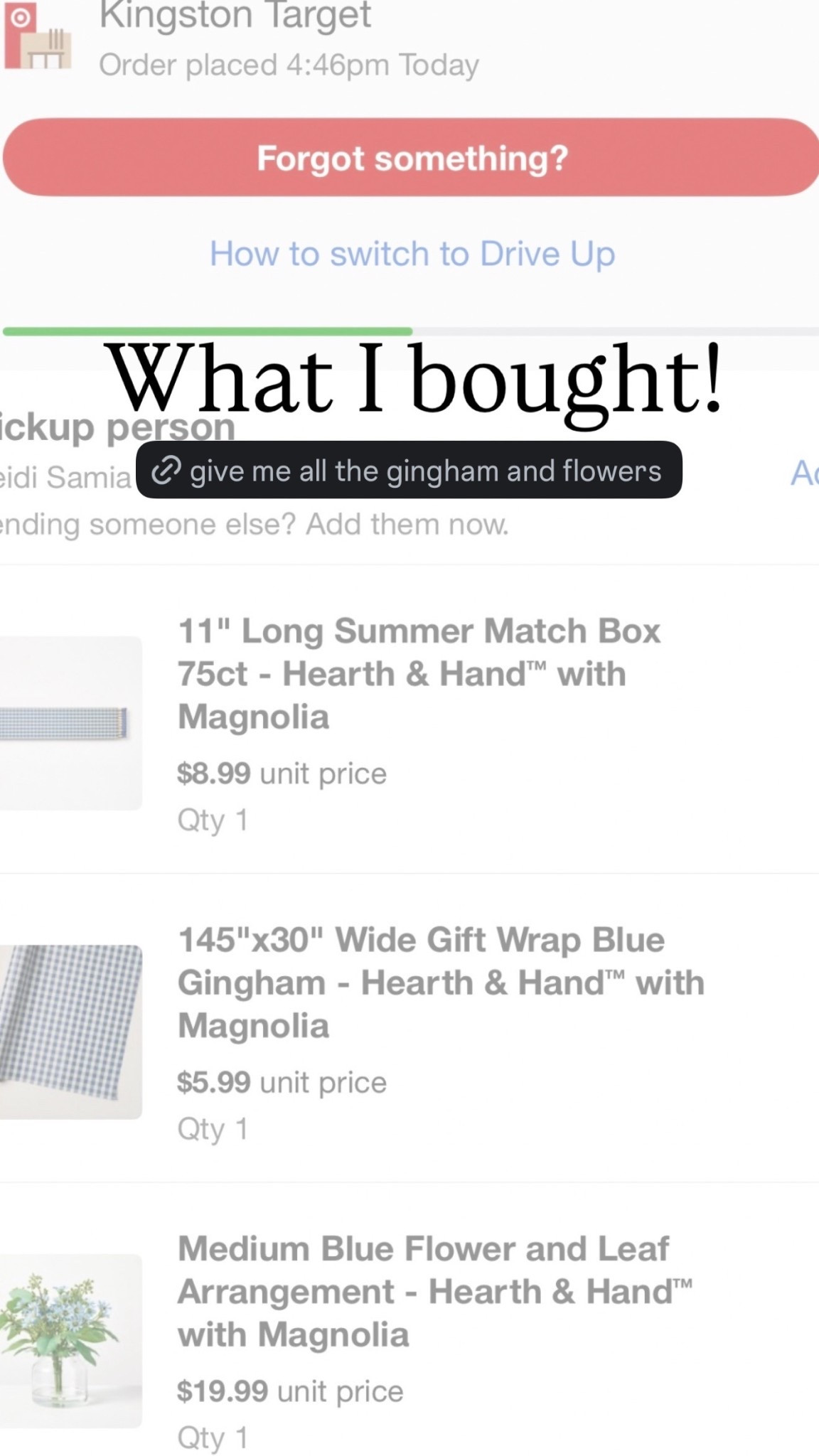Open the Wide Gift Wrap Blue Gingham listing

[x=441, y=981]
